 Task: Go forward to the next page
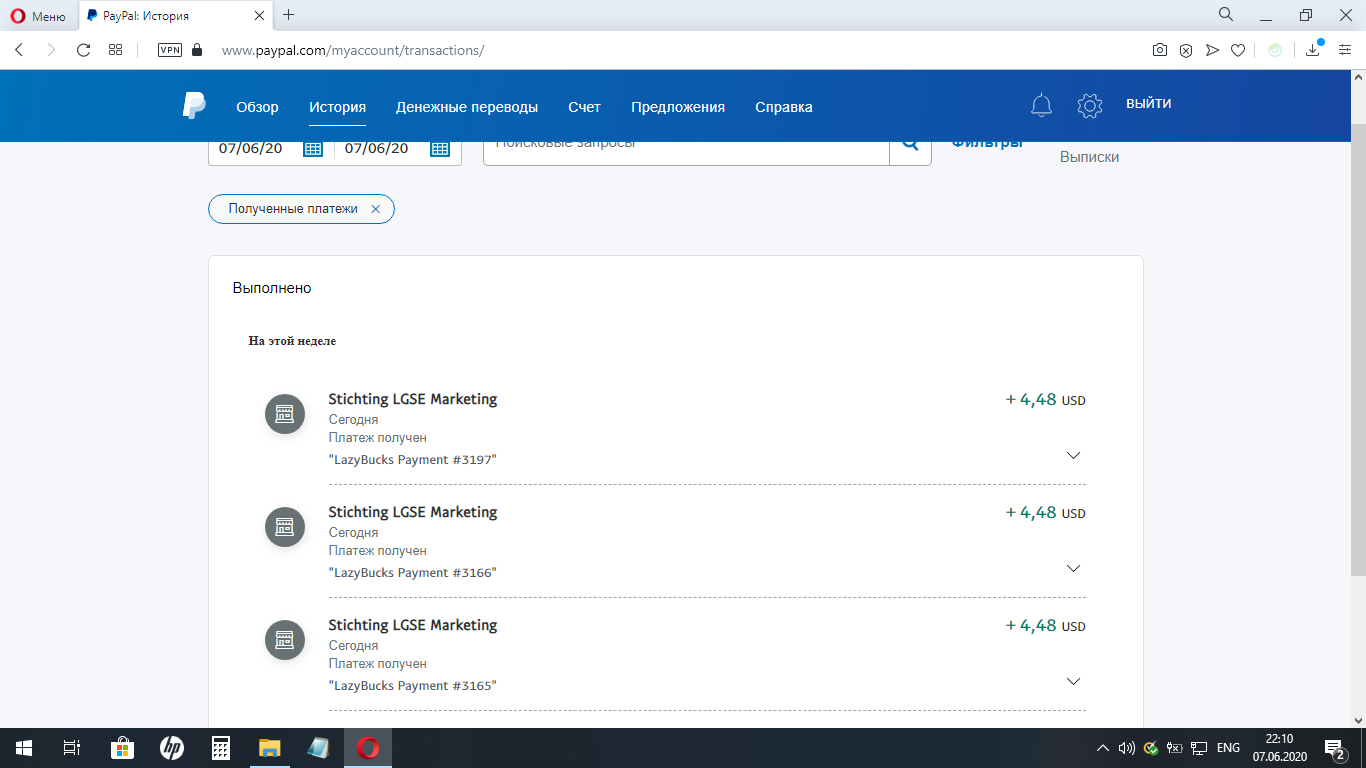pos(51,50)
